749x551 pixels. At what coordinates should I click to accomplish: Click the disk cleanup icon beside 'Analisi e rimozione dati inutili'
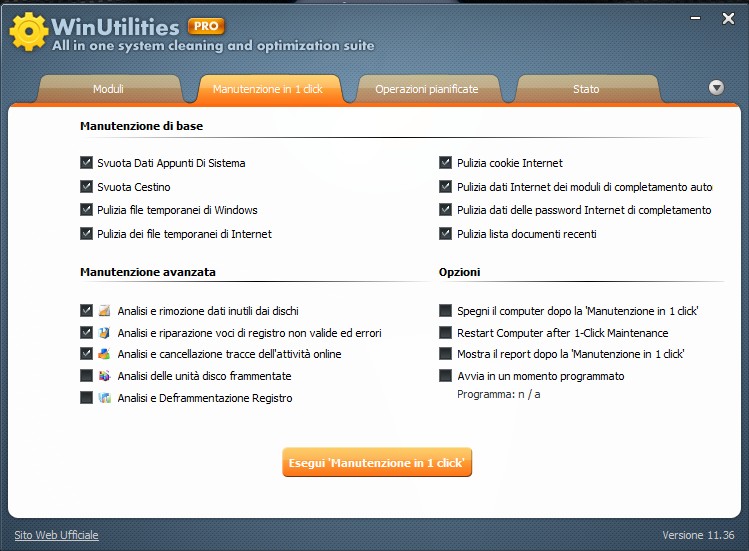coord(105,311)
